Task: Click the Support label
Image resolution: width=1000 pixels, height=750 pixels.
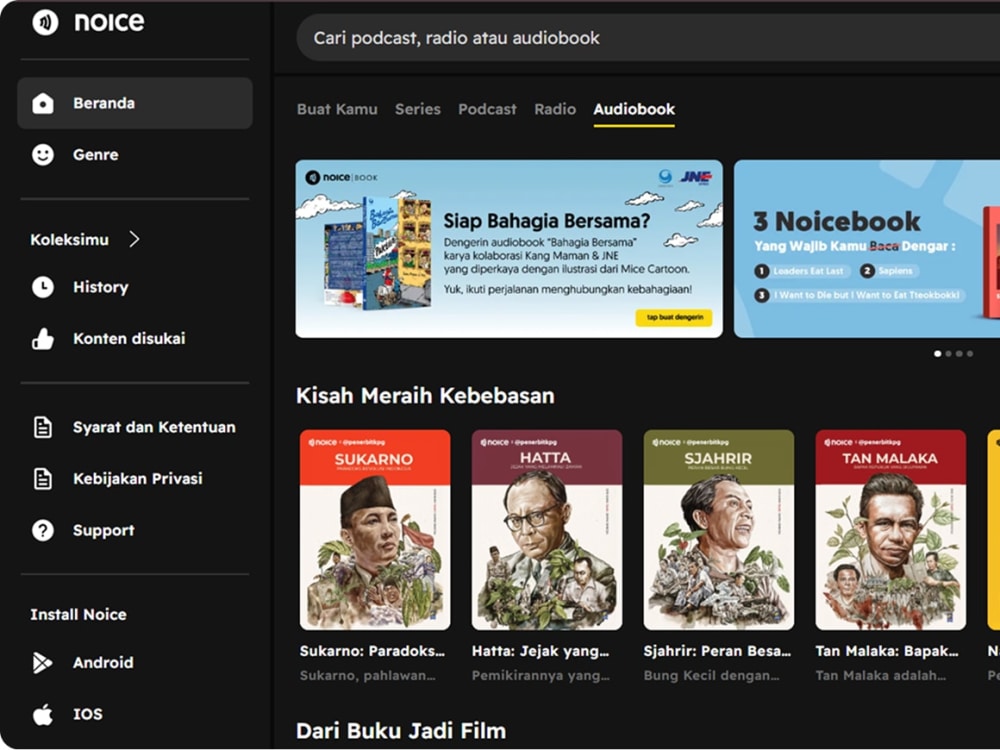Action: point(103,531)
